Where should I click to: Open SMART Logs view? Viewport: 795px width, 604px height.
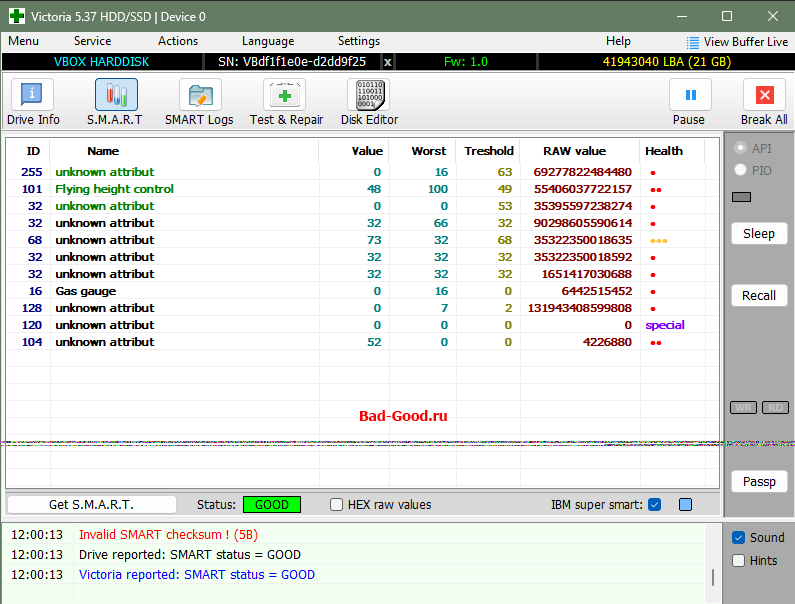tap(199, 96)
